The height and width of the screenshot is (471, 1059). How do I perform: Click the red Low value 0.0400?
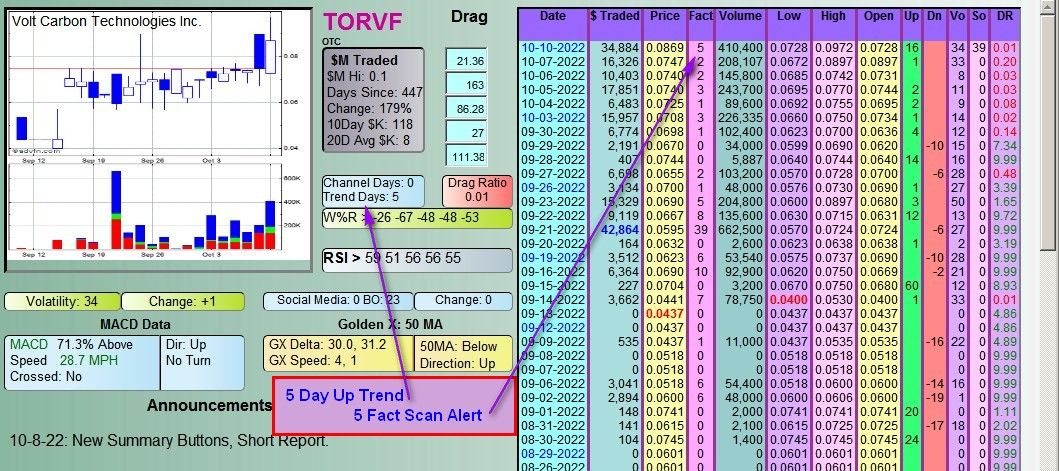pyautogui.click(x=789, y=299)
